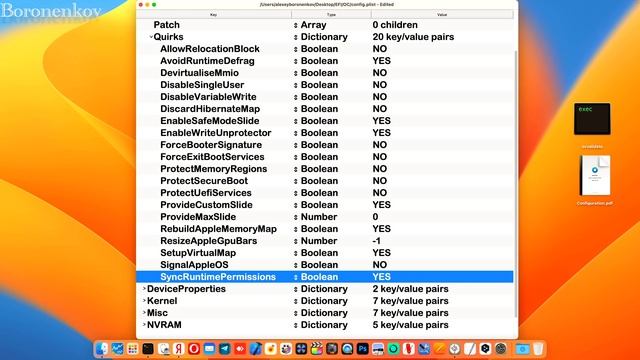Toggle DisableVariableWrite NO value
Image resolution: width=640 pixels, height=360 pixels.
[x=380, y=97]
